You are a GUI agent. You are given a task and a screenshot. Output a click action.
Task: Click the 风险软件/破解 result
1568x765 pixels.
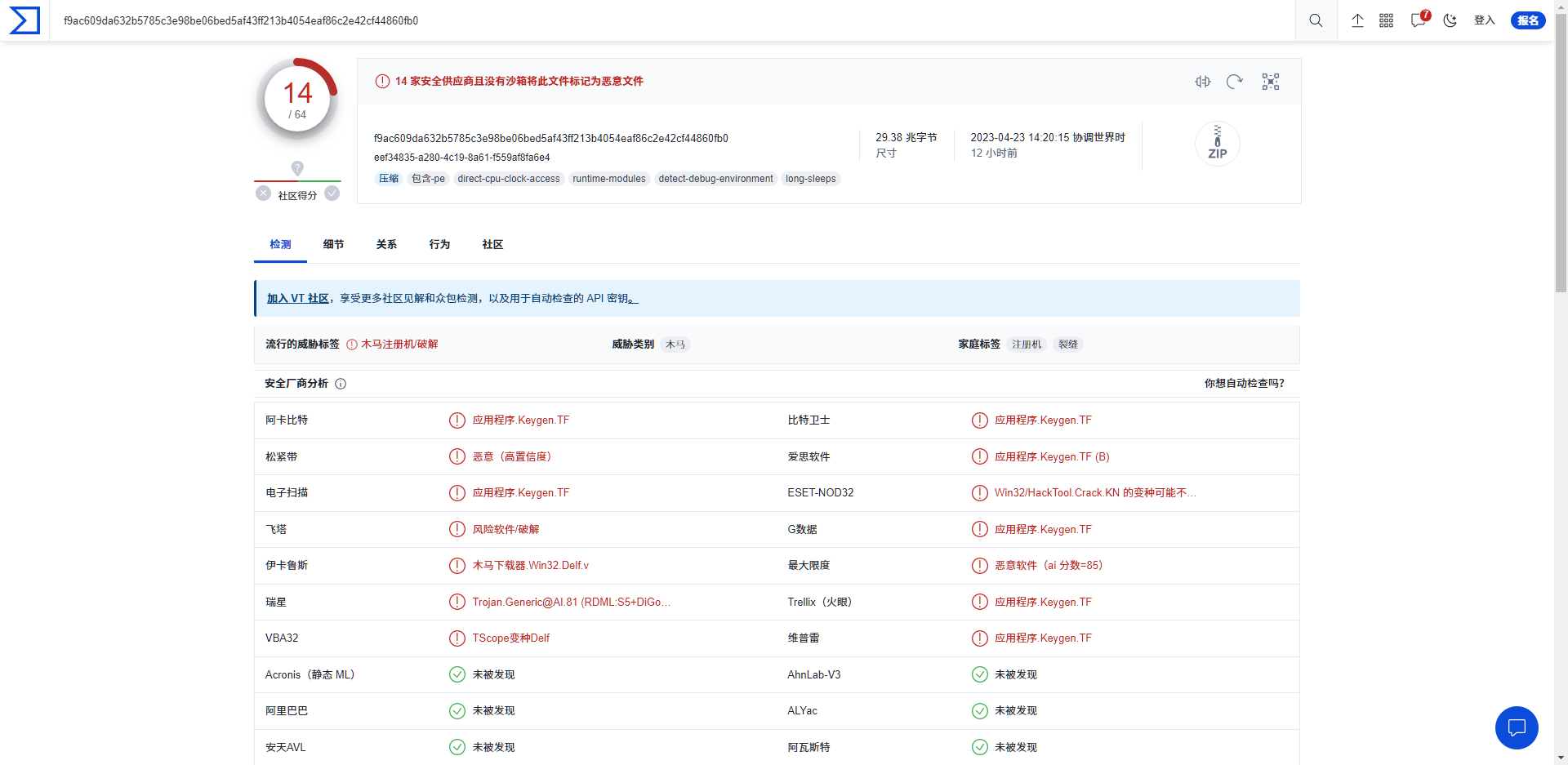coord(506,530)
